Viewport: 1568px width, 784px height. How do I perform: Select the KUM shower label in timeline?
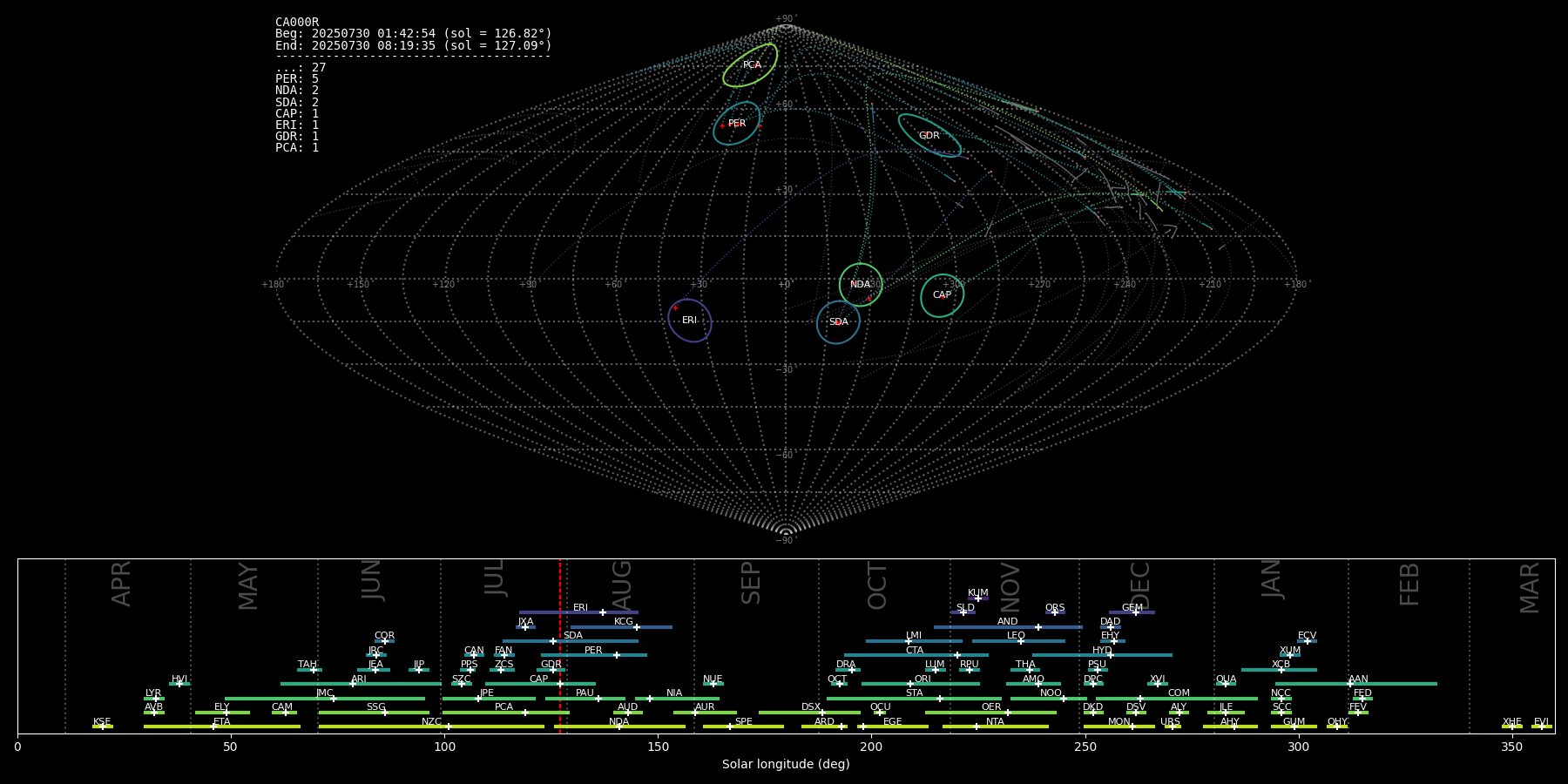pyautogui.click(x=978, y=593)
